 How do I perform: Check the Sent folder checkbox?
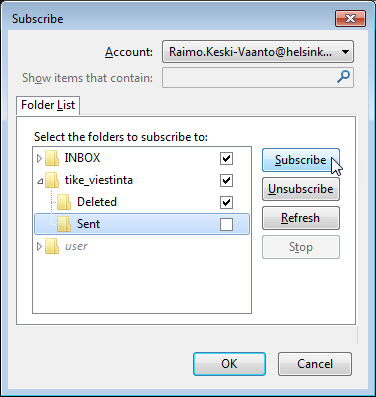click(x=226, y=224)
